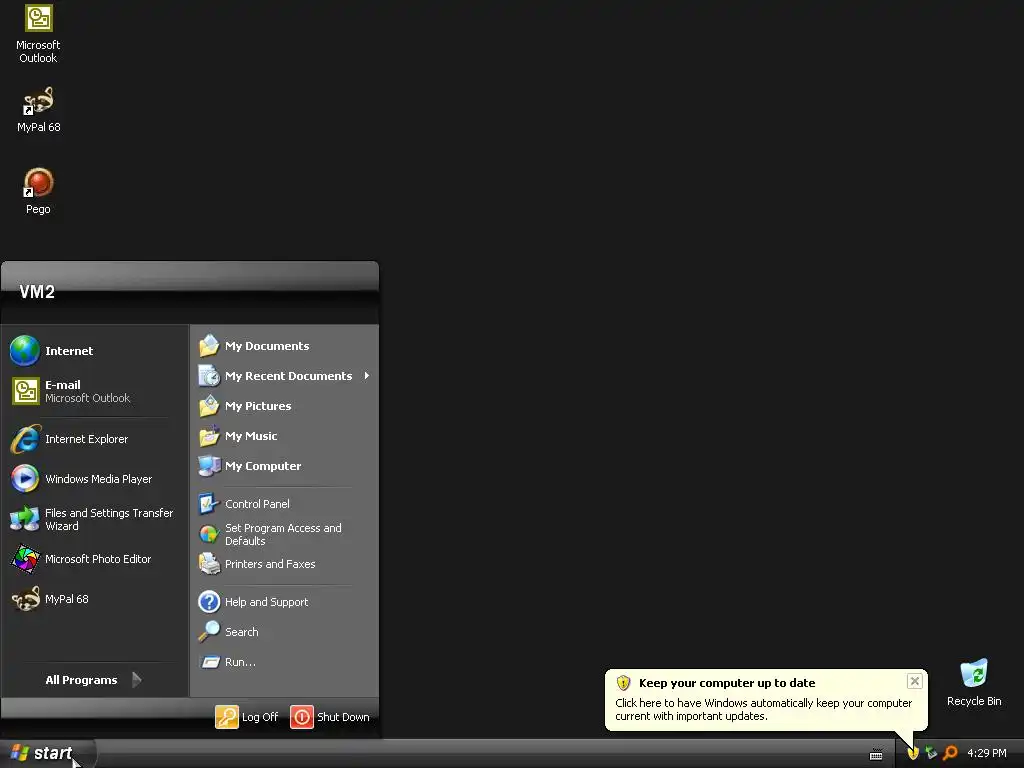The height and width of the screenshot is (768, 1024).
Task: Click the Set Program Access and Defaults icon
Action: tap(209, 534)
